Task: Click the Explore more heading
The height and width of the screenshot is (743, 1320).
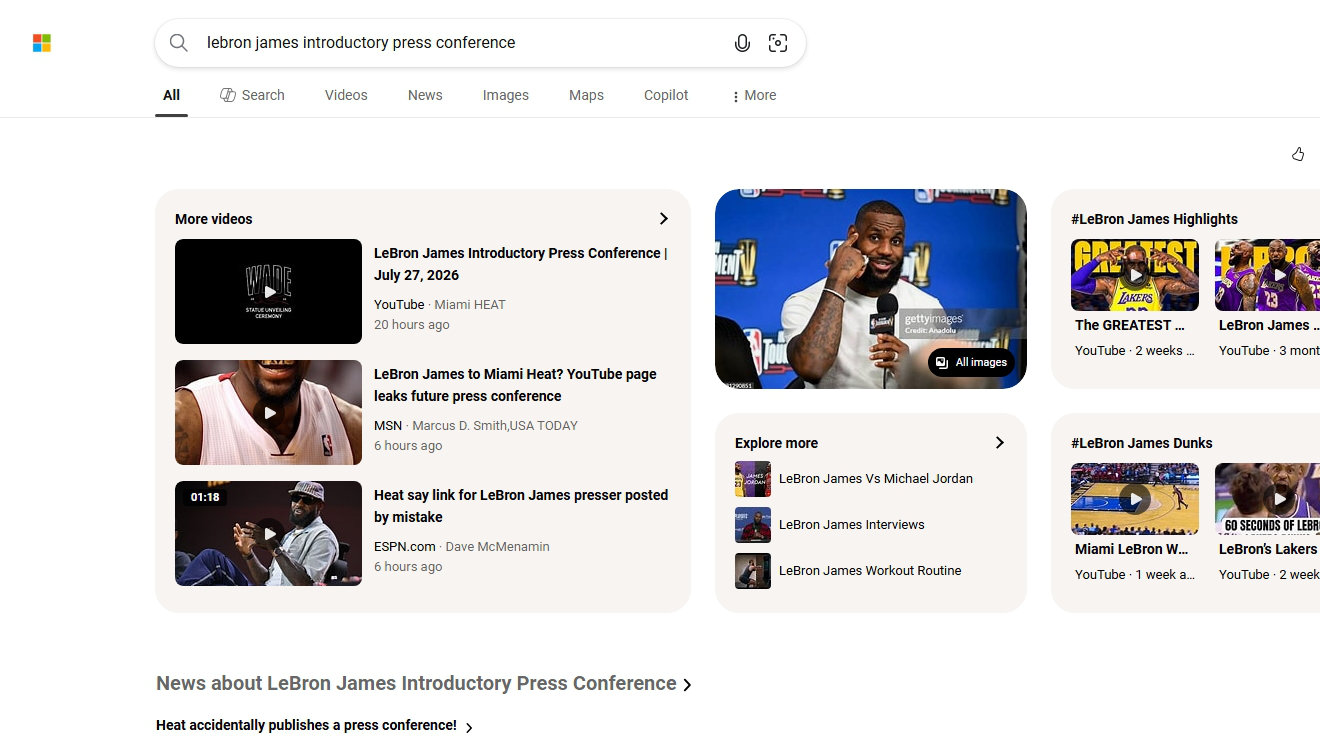Action: click(x=776, y=443)
